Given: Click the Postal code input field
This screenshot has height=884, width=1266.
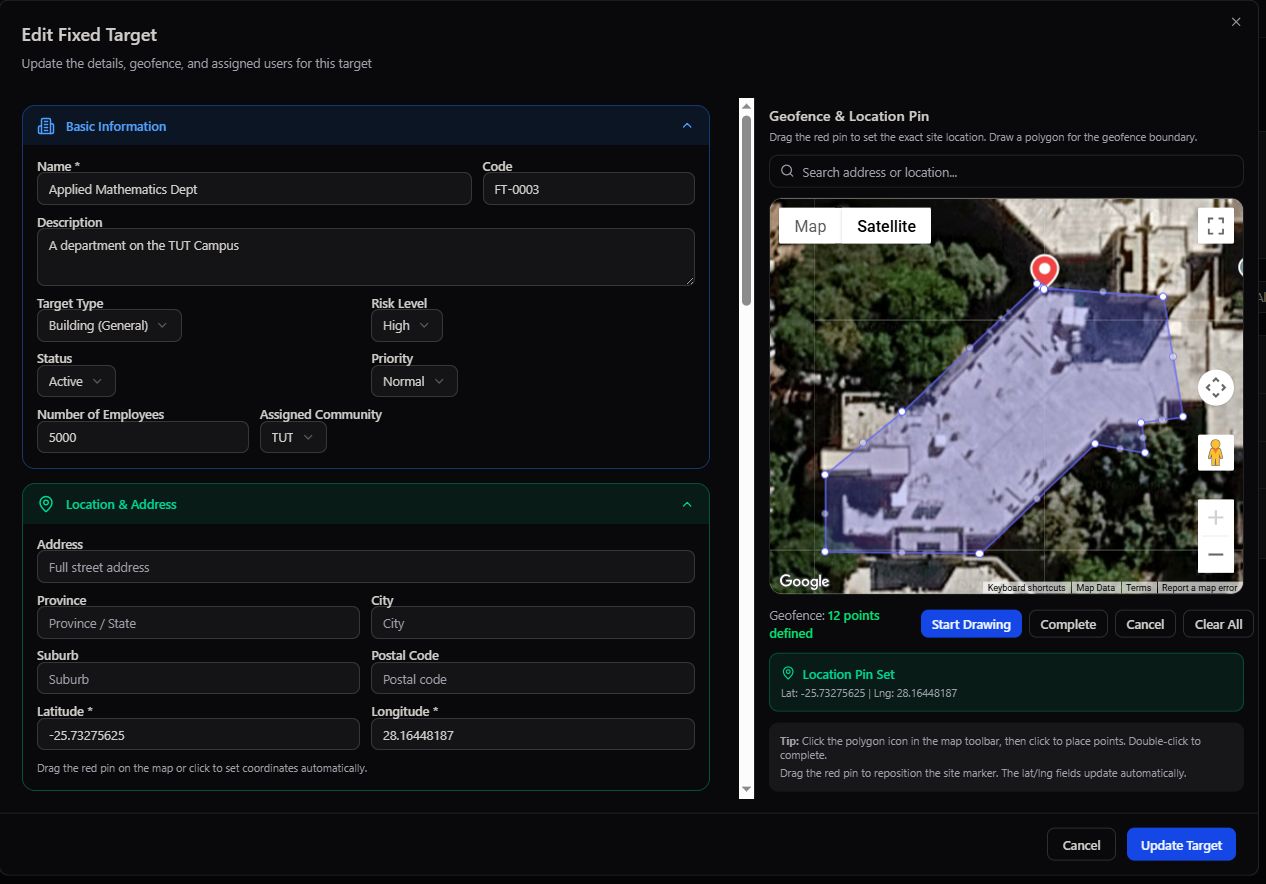Looking at the screenshot, I should [x=533, y=679].
